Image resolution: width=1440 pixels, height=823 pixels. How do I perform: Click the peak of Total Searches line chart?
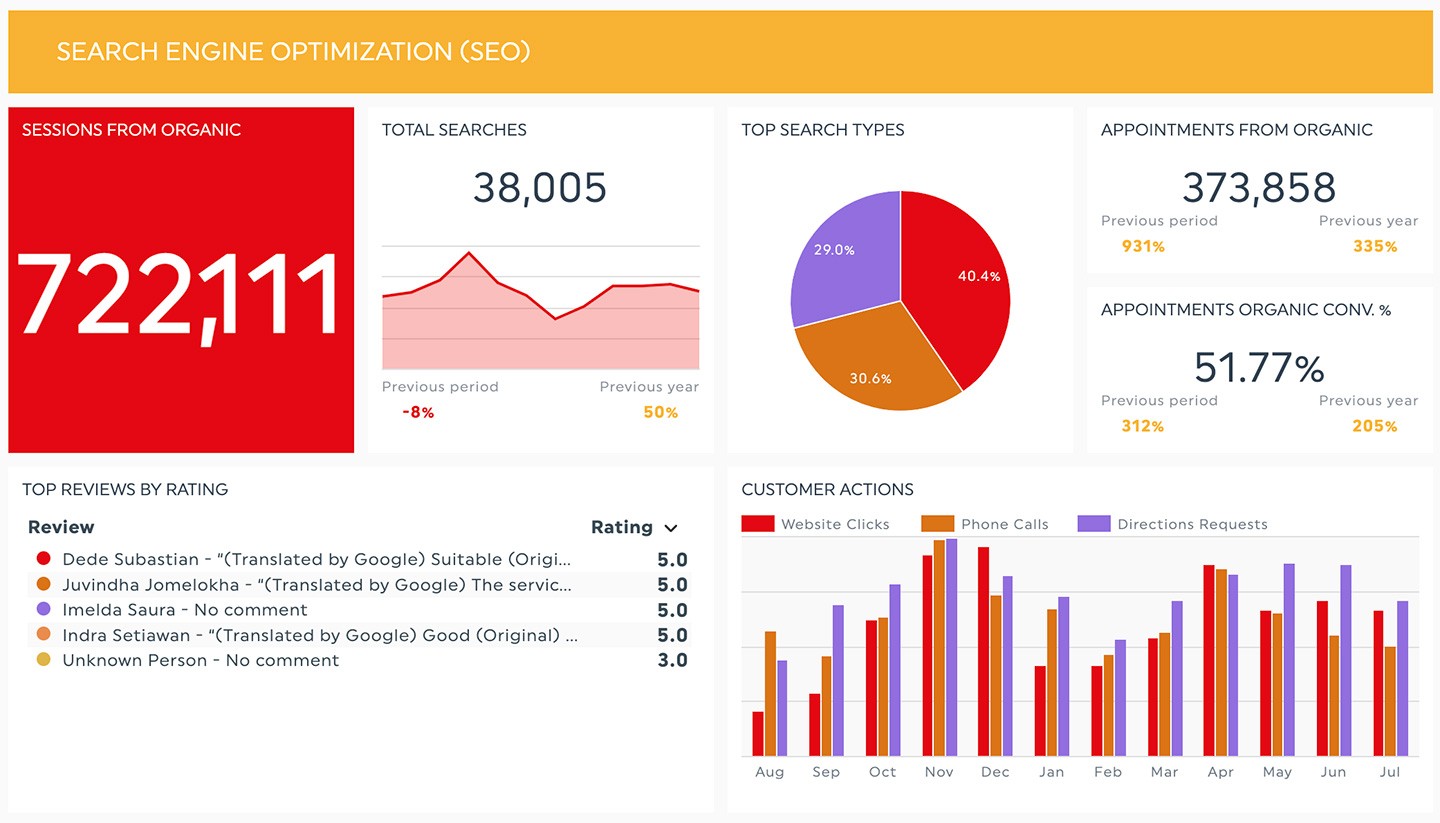point(468,253)
